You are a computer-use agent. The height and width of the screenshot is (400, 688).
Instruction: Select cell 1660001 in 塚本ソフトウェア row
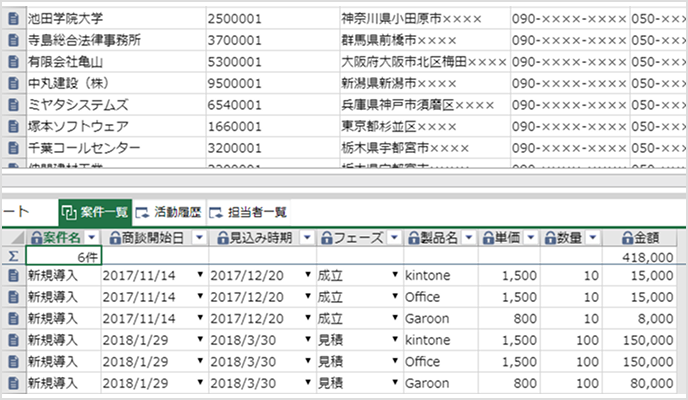coord(272,126)
